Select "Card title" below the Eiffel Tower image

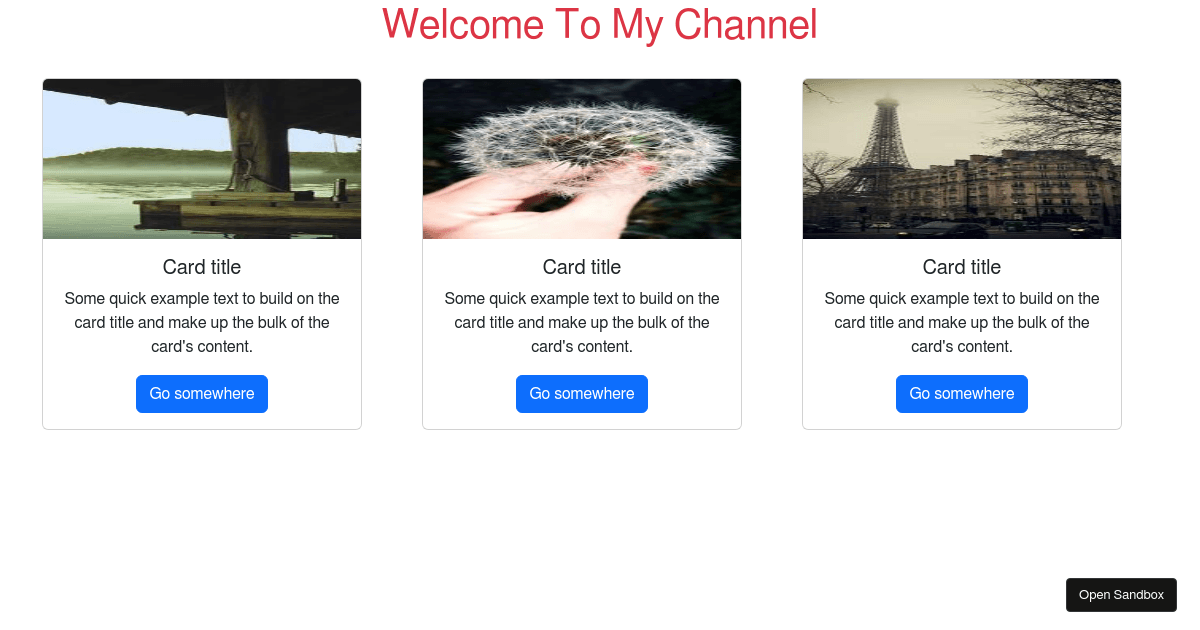coord(962,267)
